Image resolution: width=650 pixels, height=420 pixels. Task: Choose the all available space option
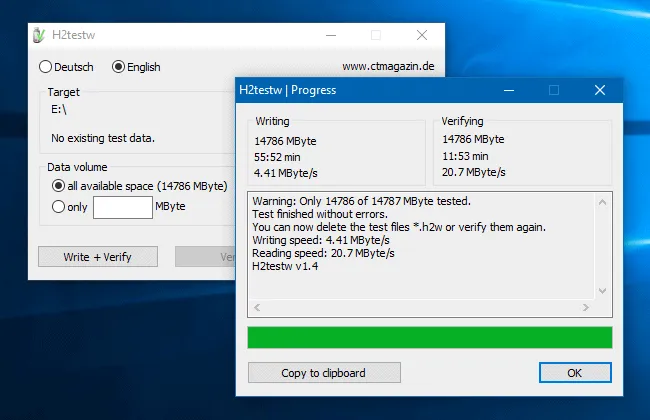58,186
